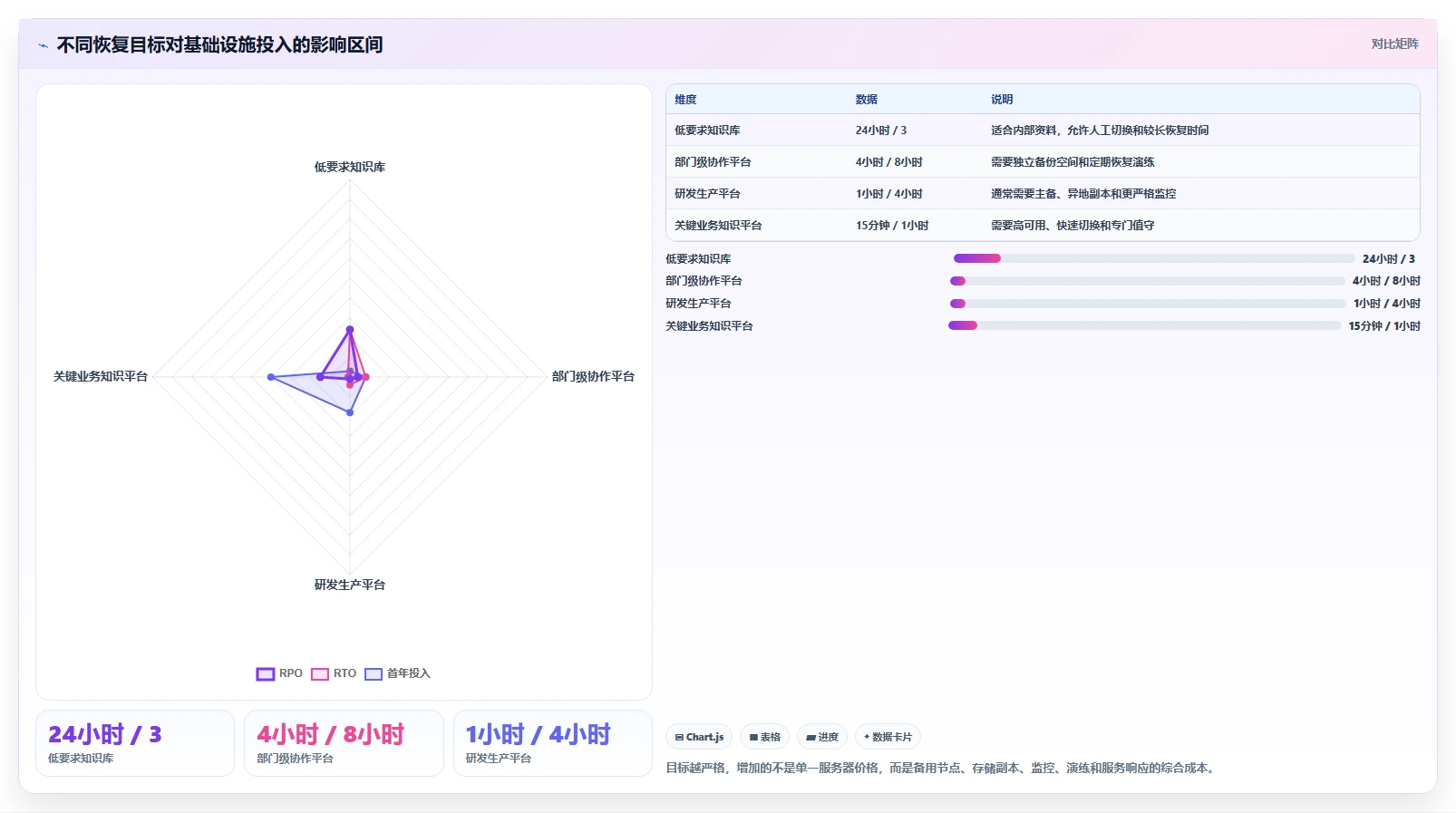Click the description 需要高可用、快速切换和专门值守
Image resolution: width=1456 pixels, height=813 pixels.
[x=1073, y=226]
